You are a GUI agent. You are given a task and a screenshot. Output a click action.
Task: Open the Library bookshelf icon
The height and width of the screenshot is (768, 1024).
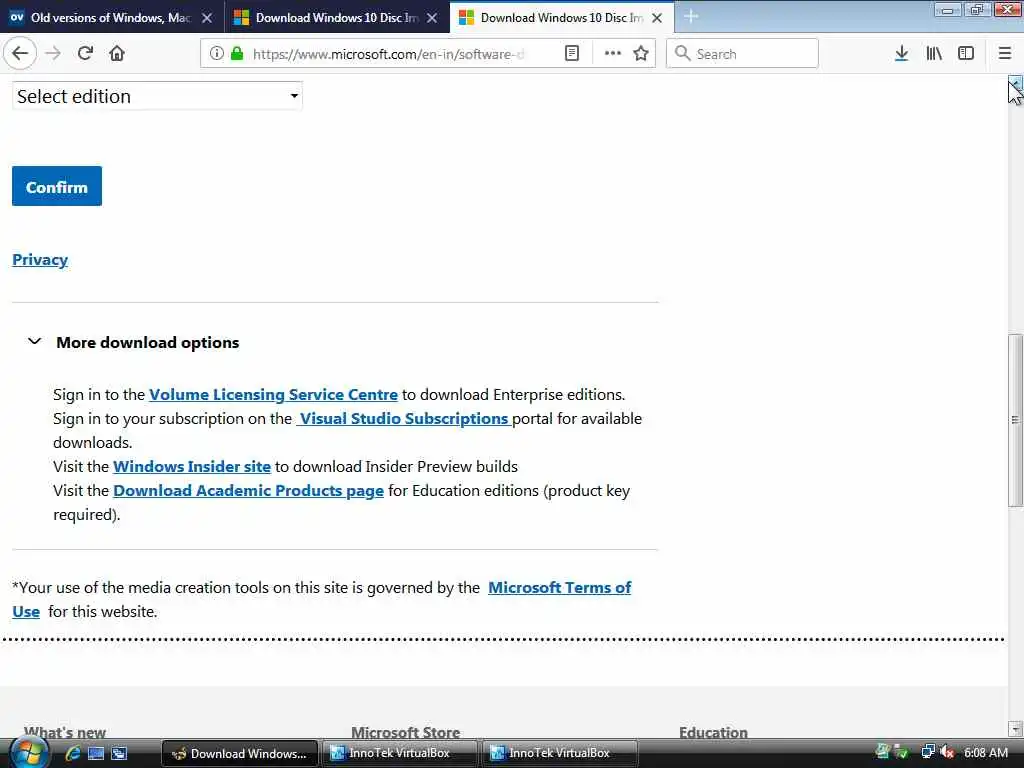coord(934,54)
